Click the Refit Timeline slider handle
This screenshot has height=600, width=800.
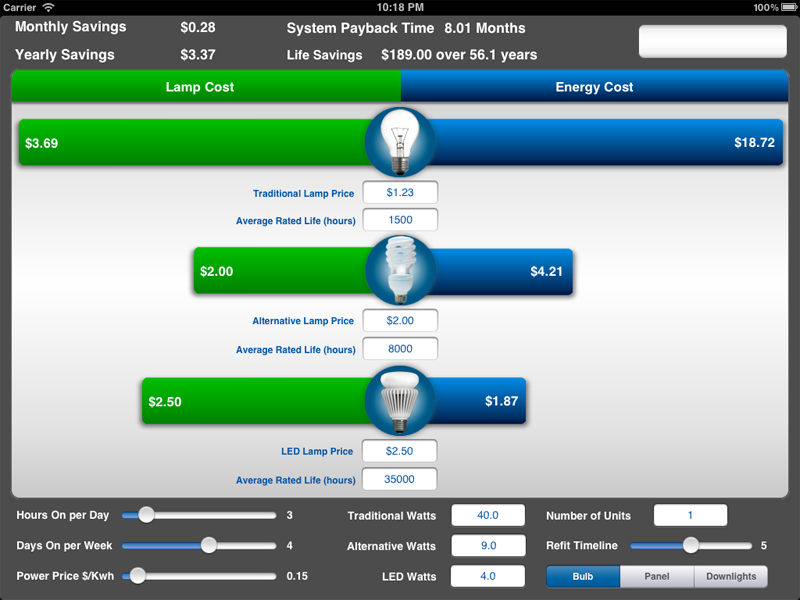click(690, 546)
